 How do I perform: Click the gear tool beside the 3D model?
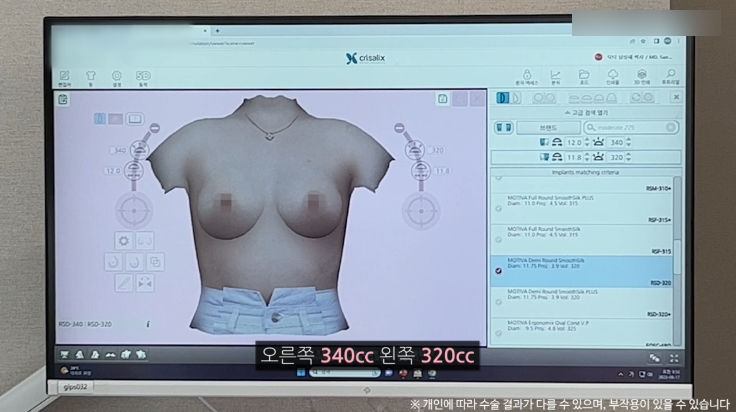point(123,241)
